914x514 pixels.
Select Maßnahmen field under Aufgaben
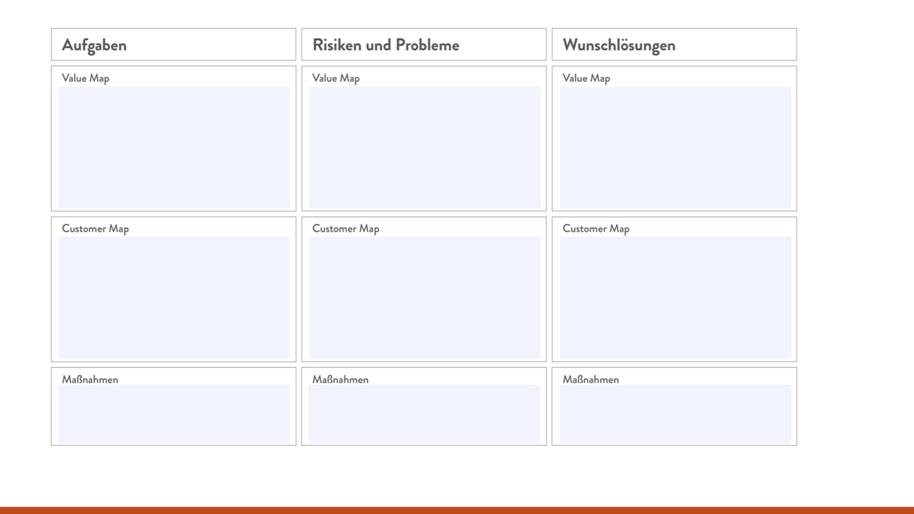pyautogui.click(x=174, y=414)
